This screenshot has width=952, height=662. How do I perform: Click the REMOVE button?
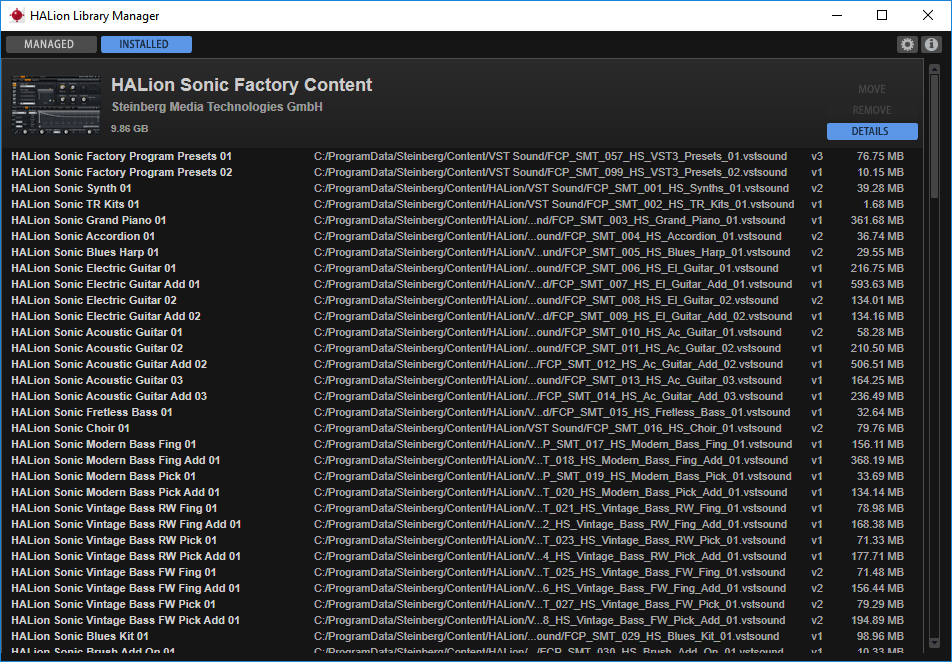(x=872, y=110)
